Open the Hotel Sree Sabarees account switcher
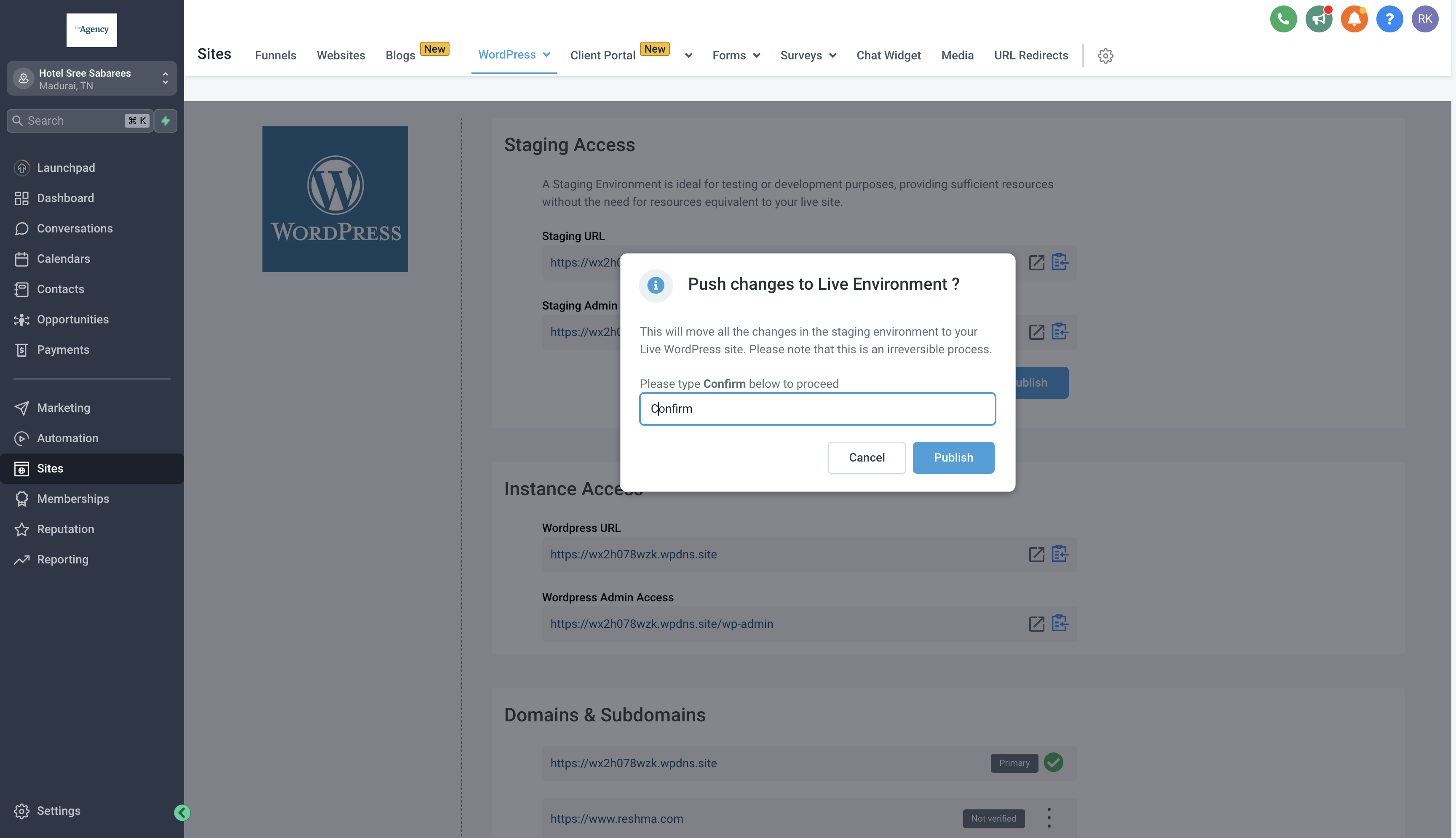 pyautogui.click(x=91, y=79)
